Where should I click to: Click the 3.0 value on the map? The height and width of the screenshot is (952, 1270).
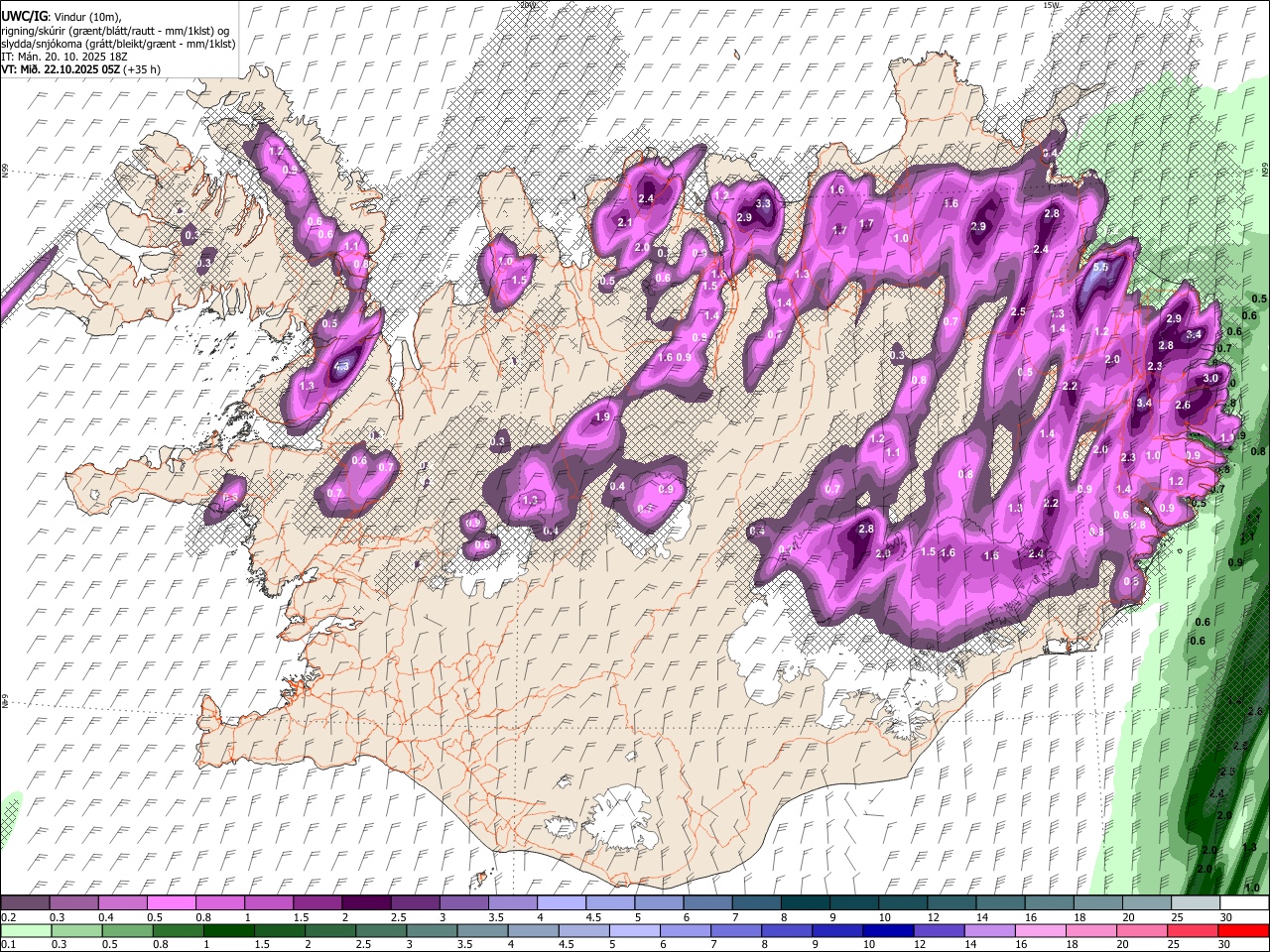[1210, 379]
